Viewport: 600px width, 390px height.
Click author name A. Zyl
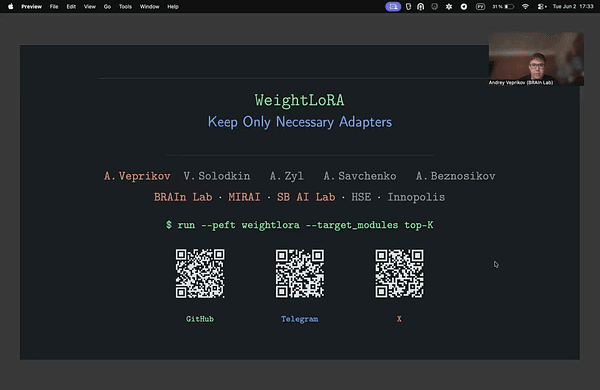287,176
